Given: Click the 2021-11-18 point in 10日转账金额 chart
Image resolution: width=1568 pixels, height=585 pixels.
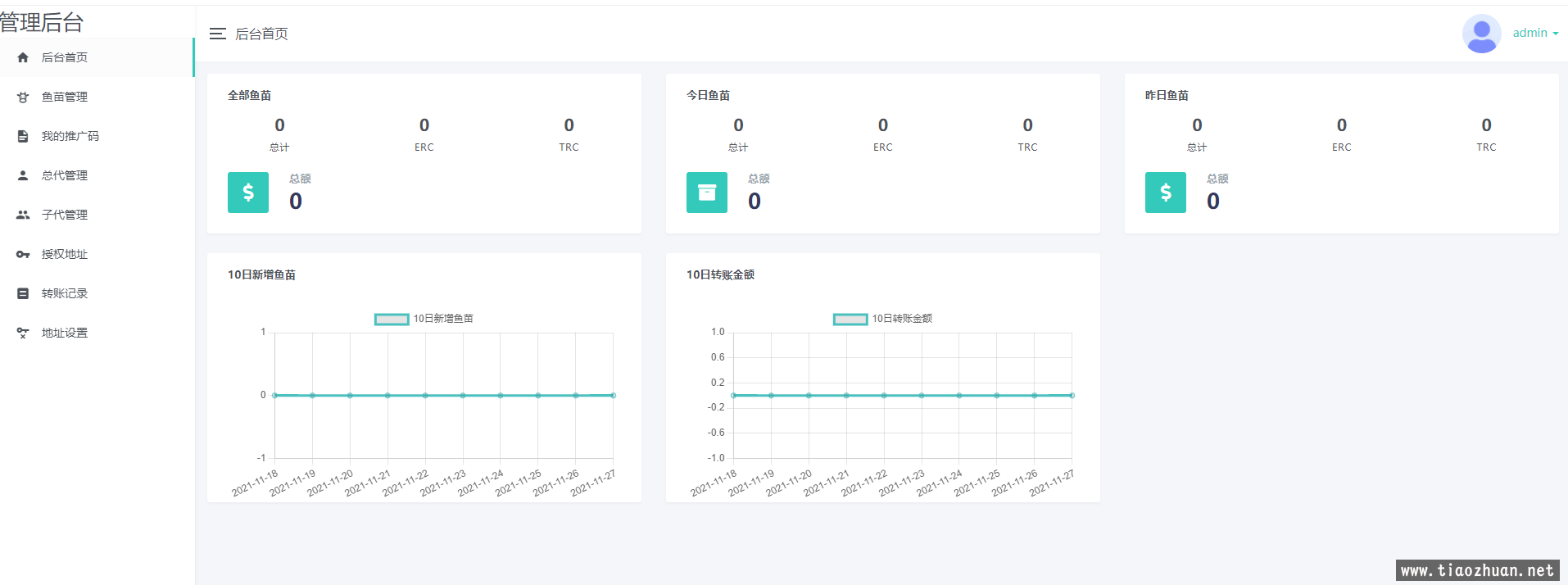Looking at the screenshot, I should coord(733,395).
